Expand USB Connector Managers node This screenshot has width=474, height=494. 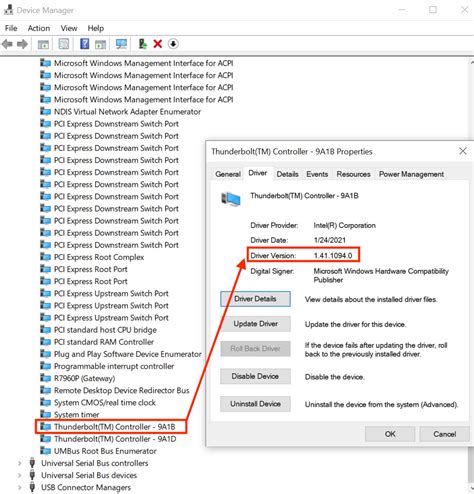20,487
